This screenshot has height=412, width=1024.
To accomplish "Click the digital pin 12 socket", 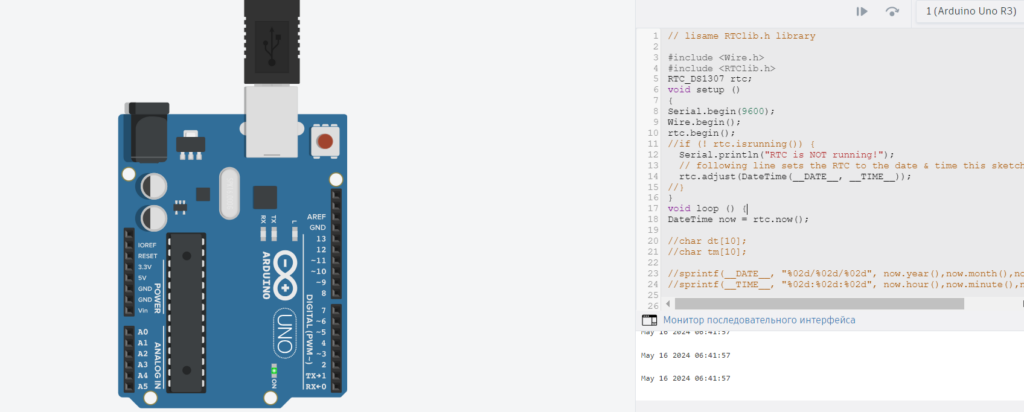I will coord(336,249).
